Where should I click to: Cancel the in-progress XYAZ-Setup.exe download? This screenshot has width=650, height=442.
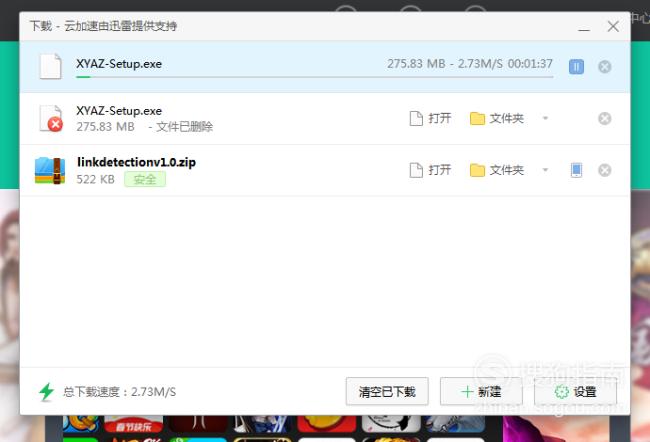605,67
